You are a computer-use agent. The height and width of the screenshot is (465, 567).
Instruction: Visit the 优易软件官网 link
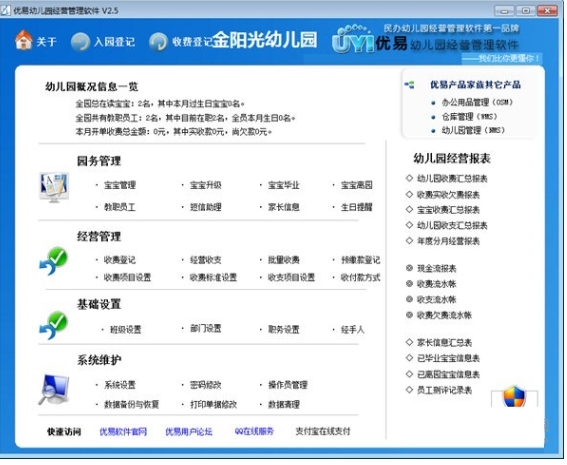point(123,432)
